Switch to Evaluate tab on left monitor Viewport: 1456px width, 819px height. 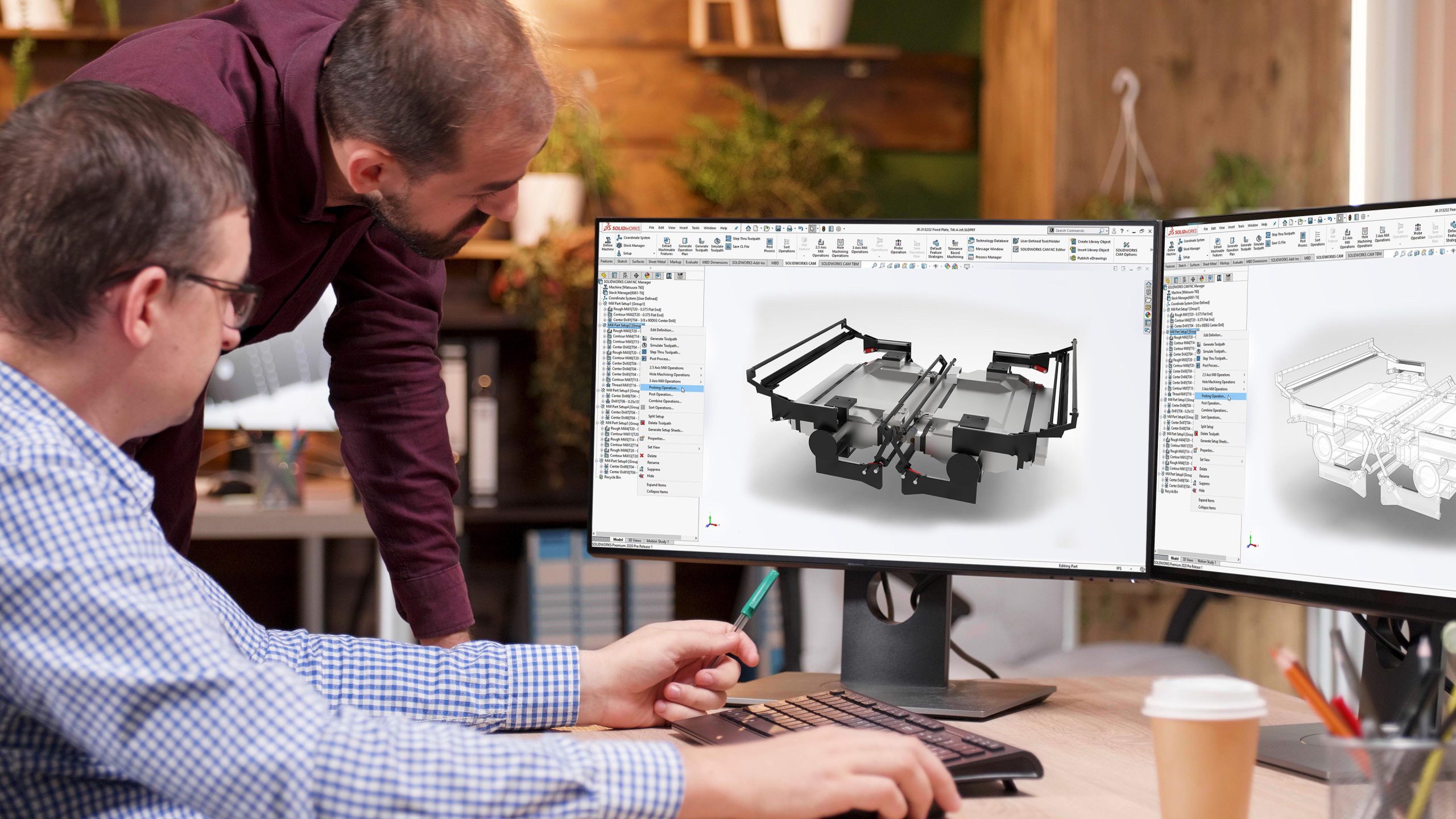[x=692, y=262]
